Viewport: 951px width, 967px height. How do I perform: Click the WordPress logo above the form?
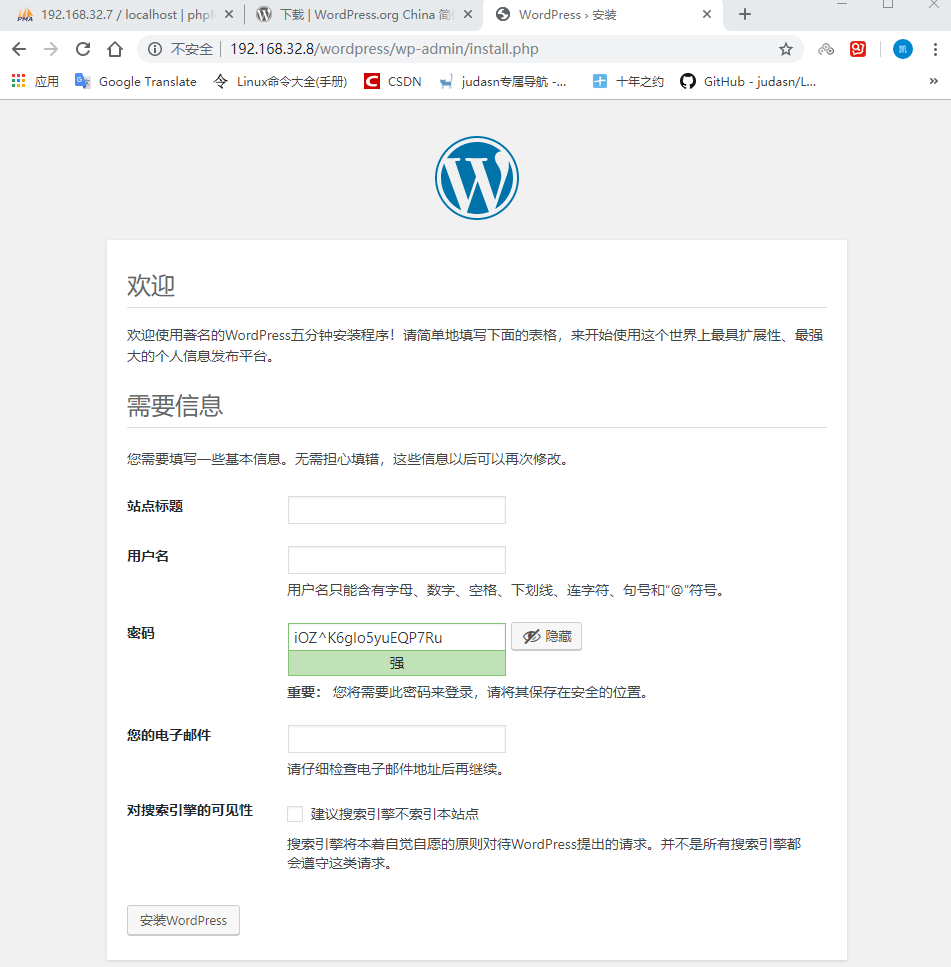(x=476, y=177)
